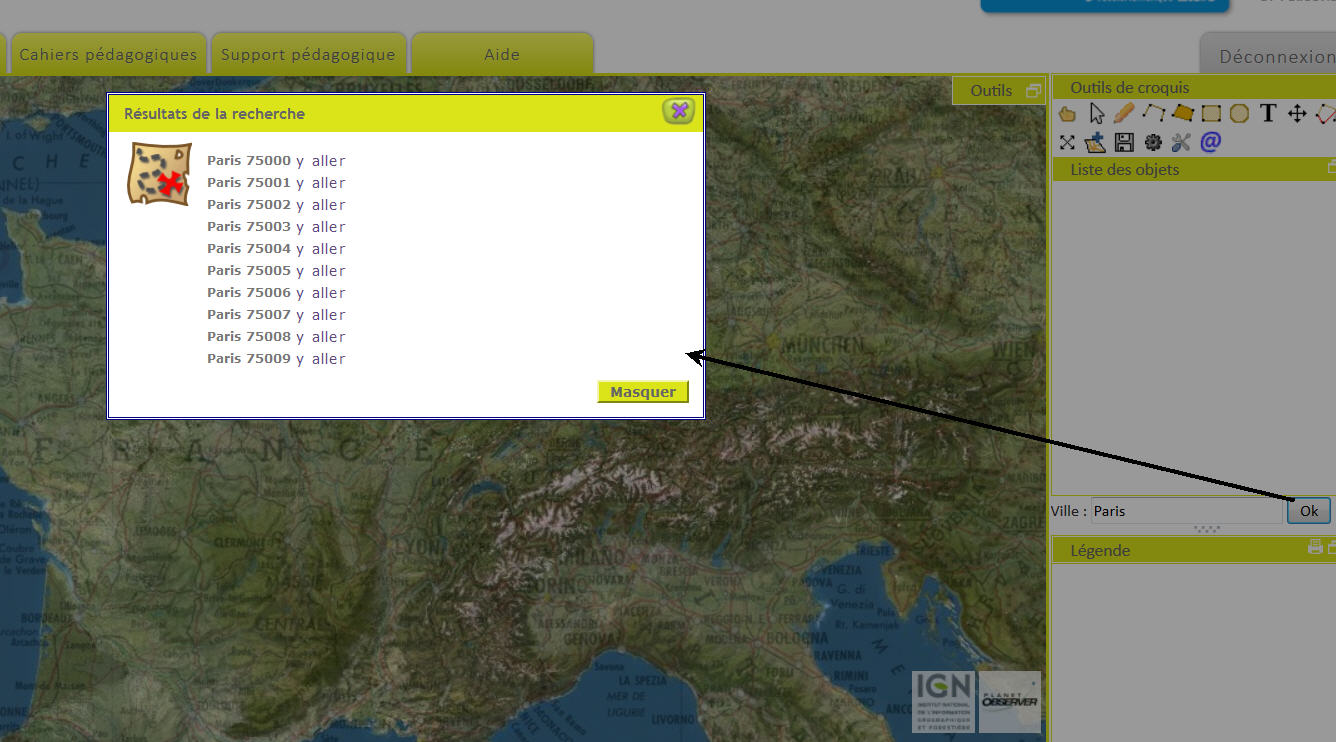
Task: Click the move object cross-arrows tool
Action: (x=1297, y=114)
